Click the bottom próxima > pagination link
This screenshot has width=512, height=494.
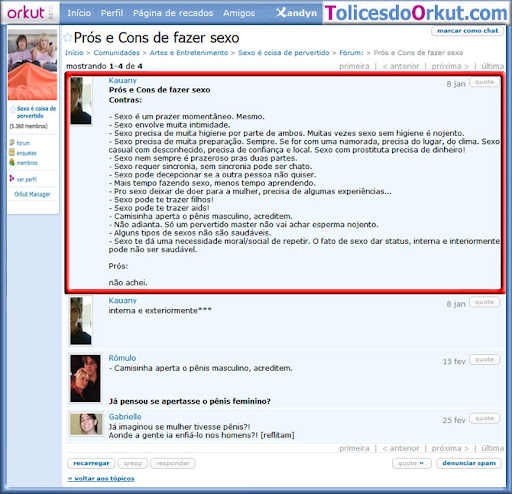tap(450, 448)
